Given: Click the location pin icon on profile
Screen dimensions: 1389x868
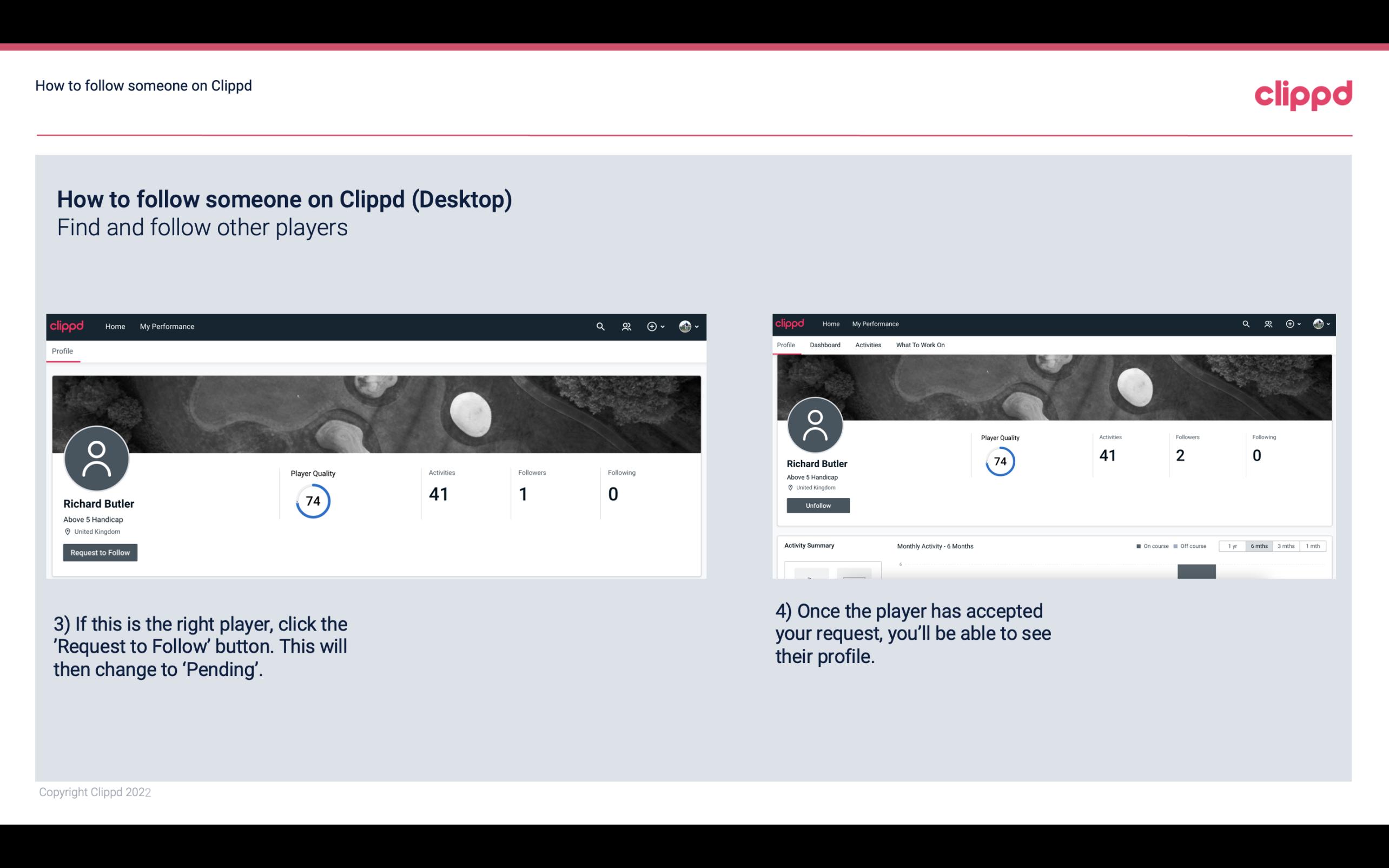Looking at the screenshot, I should coord(67,531).
